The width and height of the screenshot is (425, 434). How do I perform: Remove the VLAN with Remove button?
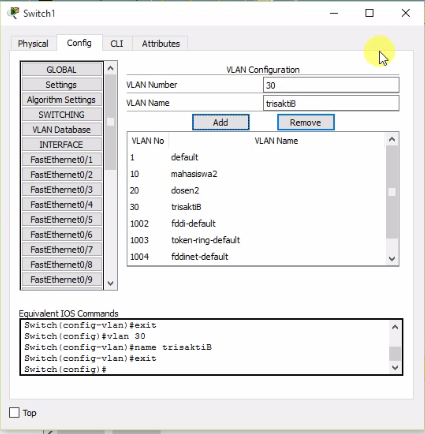click(306, 122)
